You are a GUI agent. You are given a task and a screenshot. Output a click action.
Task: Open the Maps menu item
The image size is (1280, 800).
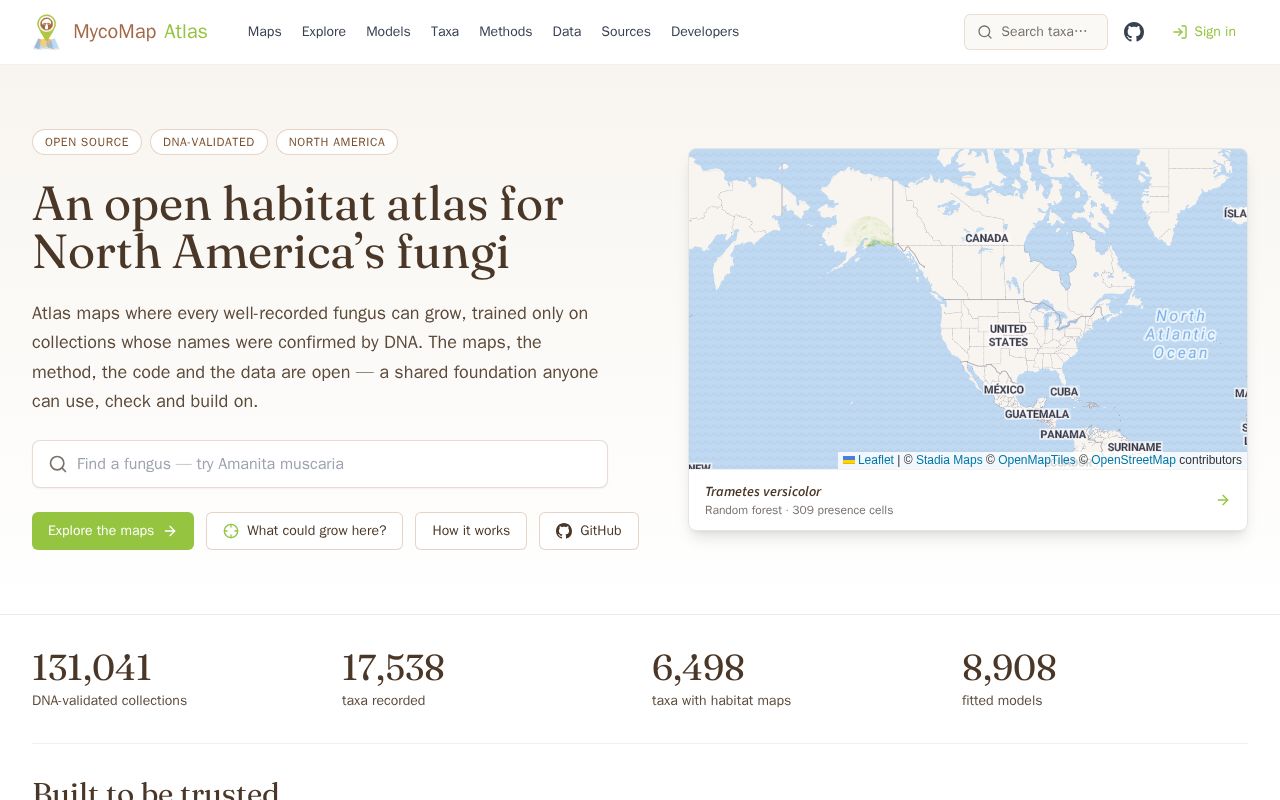pyautogui.click(x=265, y=32)
